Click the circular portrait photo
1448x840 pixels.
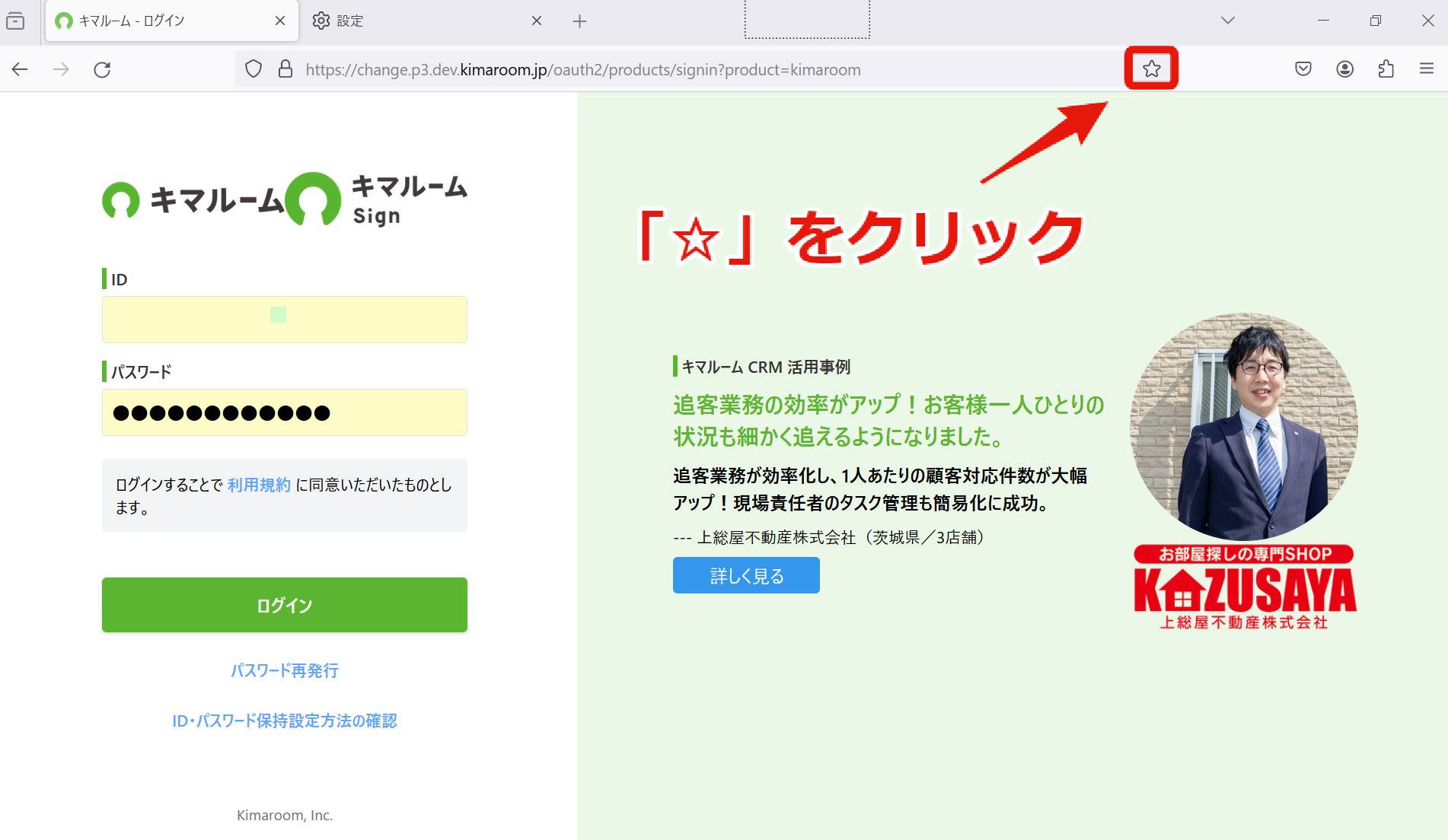(1244, 426)
